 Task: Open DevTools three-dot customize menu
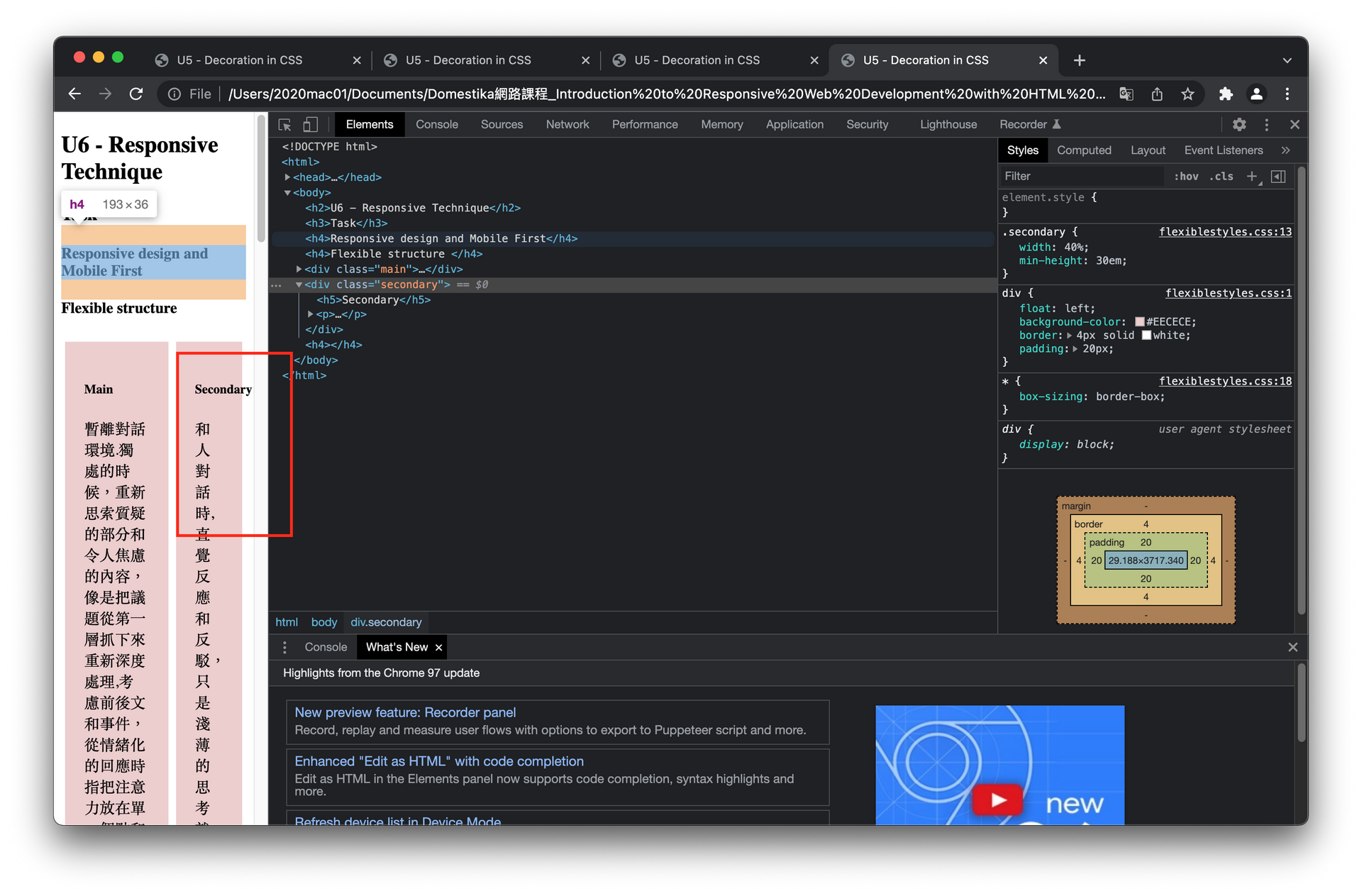pyautogui.click(x=1266, y=125)
